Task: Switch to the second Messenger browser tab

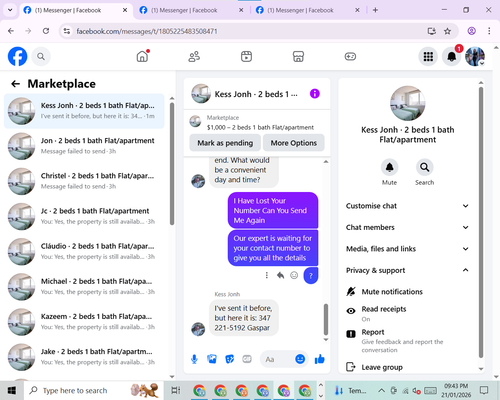Action: 191,10
